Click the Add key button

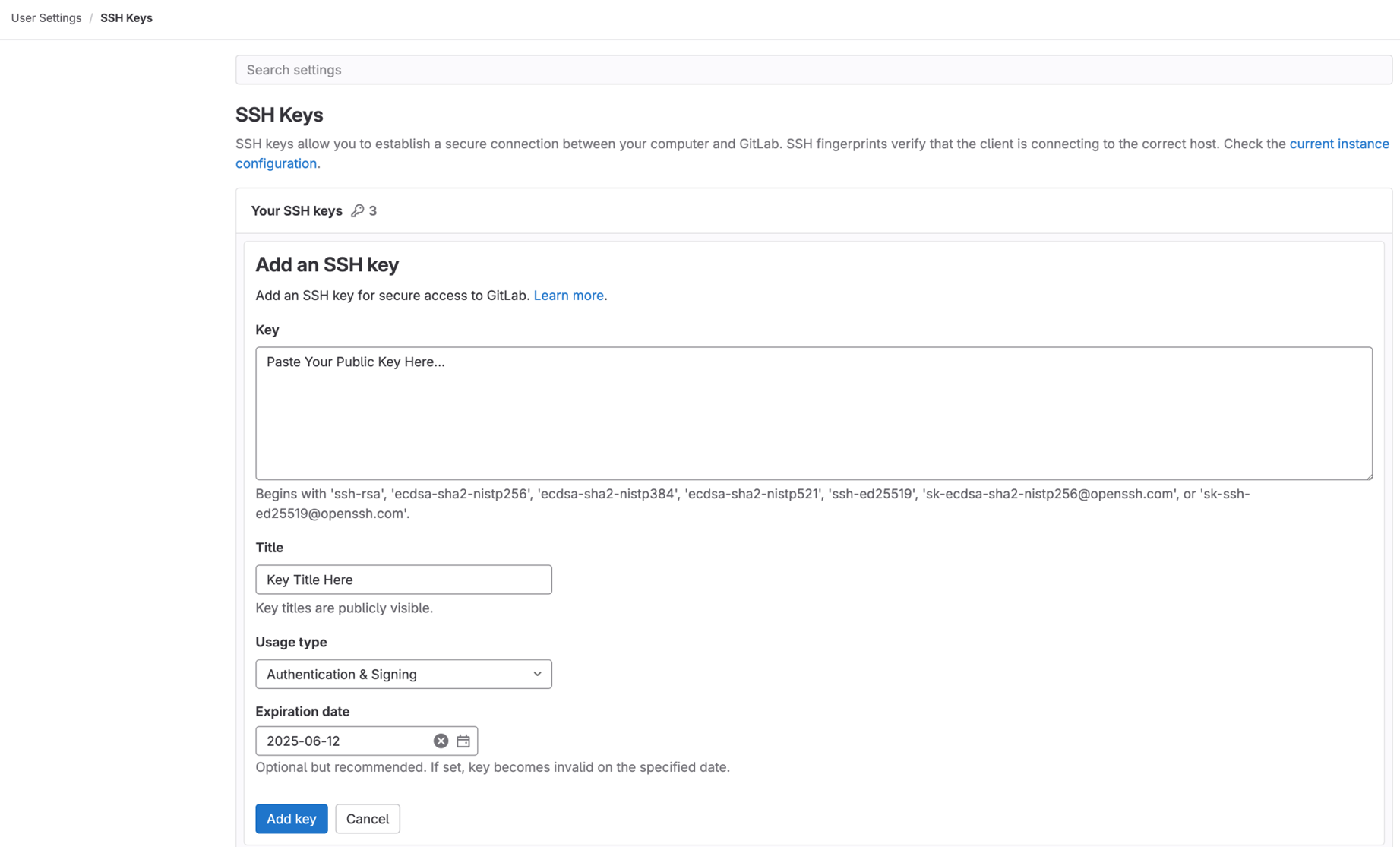click(291, 818)
